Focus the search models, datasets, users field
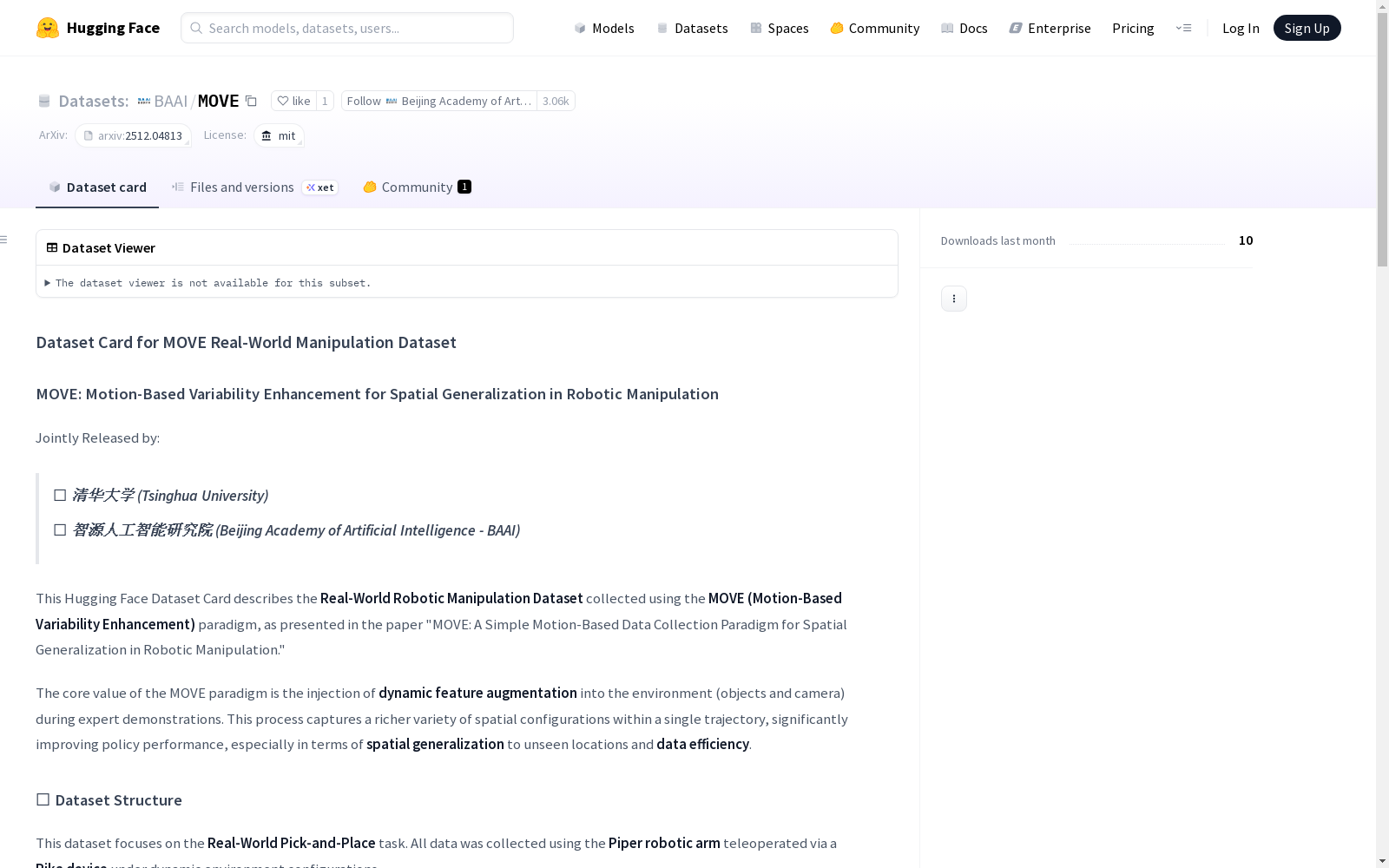Viewport: 1389px width, 868px height. (347, 28)
